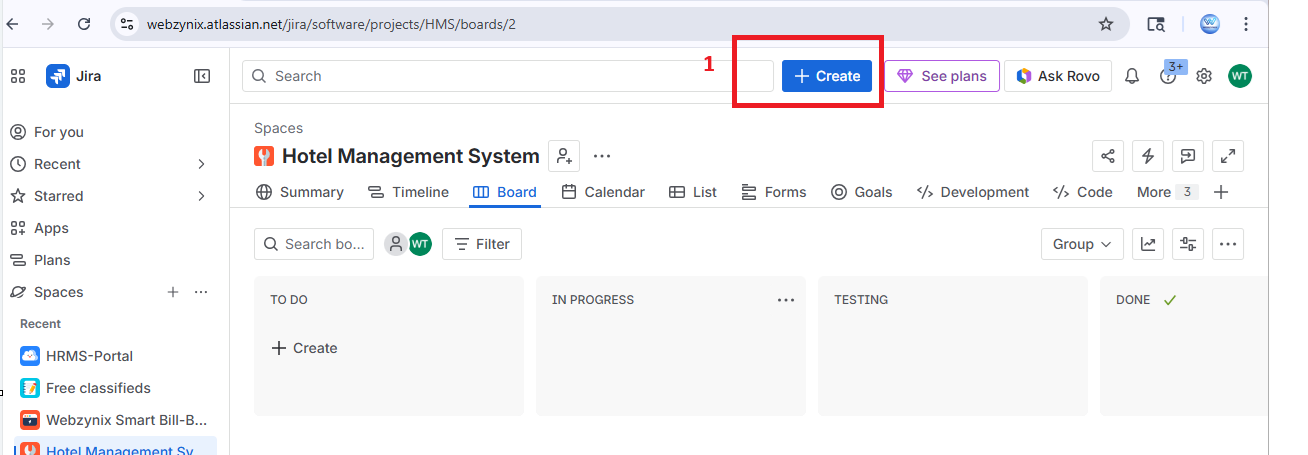This screenshot has width=1308, height=455.
Task: Toggle the WT assignee avatar filter
Action: tap(420, 244)
